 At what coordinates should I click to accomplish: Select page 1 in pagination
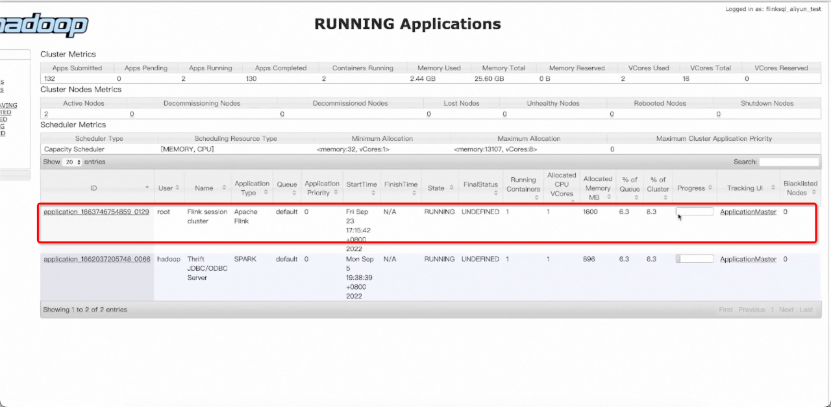(772, 309)
